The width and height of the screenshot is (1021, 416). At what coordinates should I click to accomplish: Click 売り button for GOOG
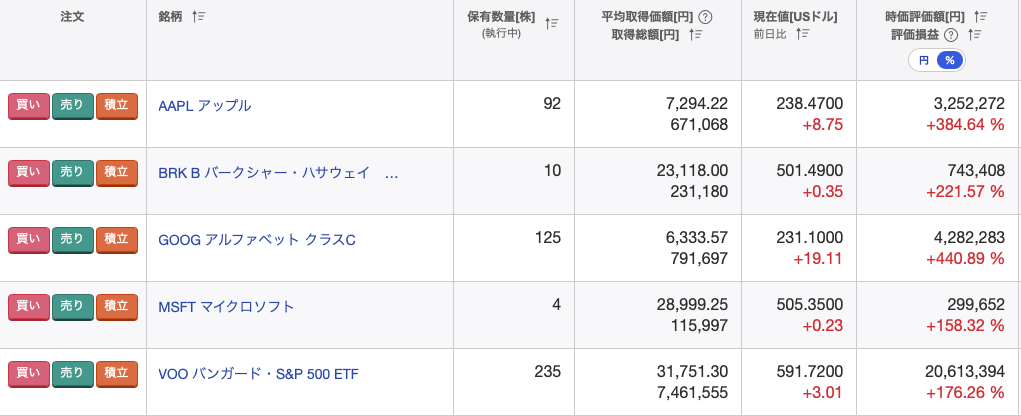pos(72,240)
